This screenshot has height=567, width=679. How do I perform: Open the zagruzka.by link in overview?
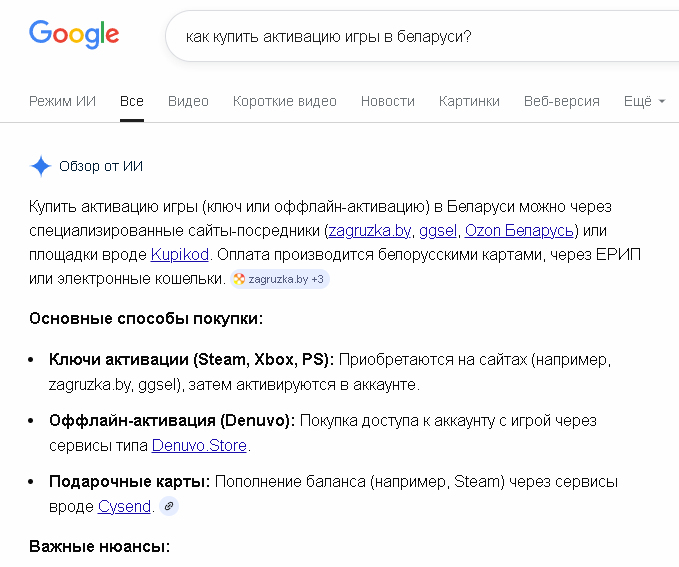pos(369,231)
